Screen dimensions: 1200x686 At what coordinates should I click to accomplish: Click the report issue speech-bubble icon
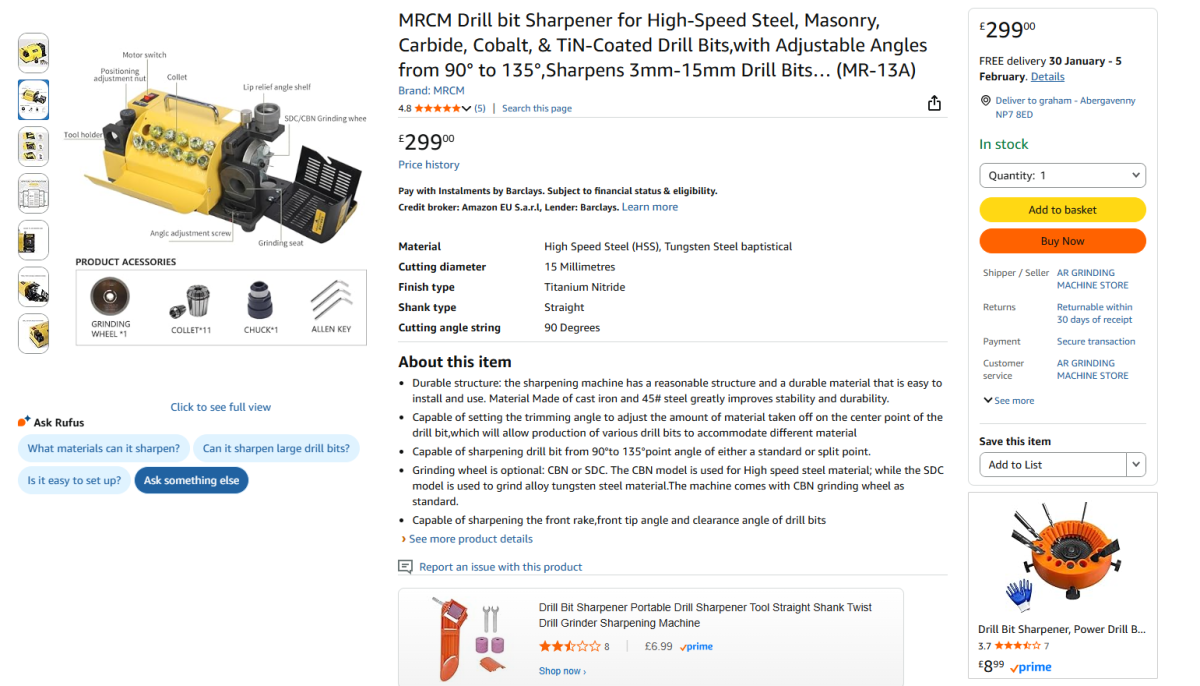coord(405,567)
